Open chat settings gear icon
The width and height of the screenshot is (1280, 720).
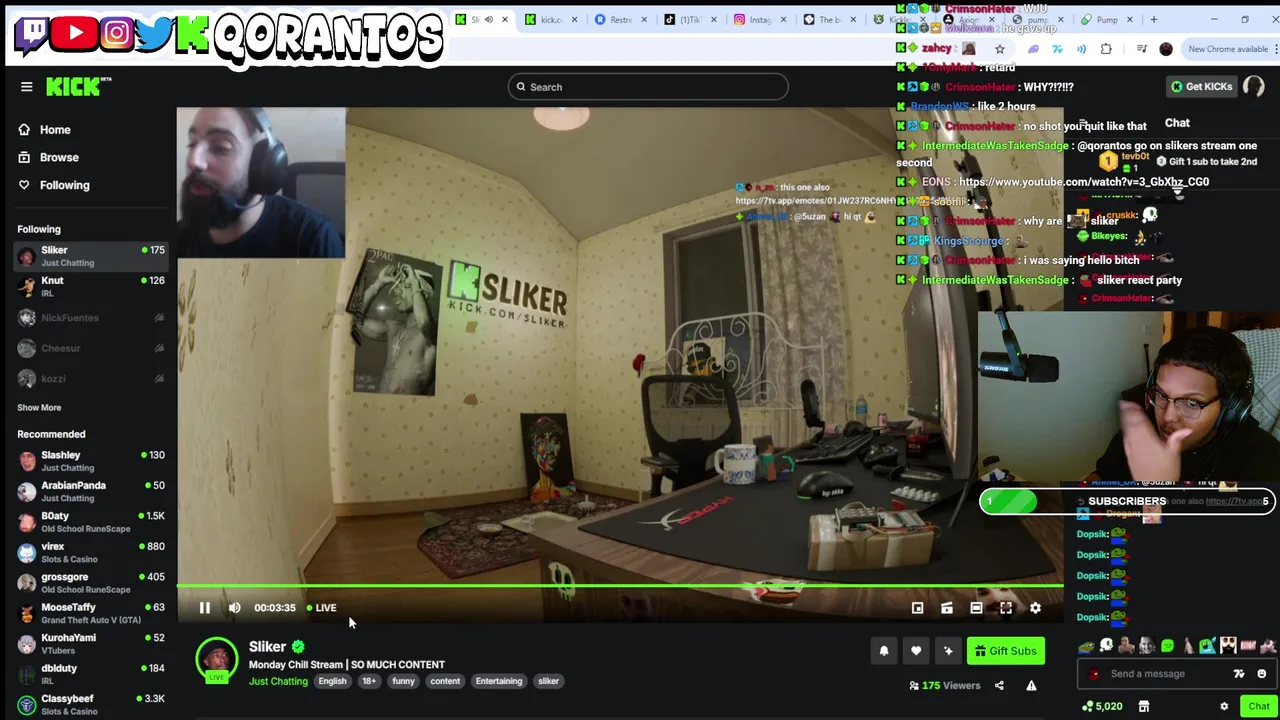tap(1224, 707)
